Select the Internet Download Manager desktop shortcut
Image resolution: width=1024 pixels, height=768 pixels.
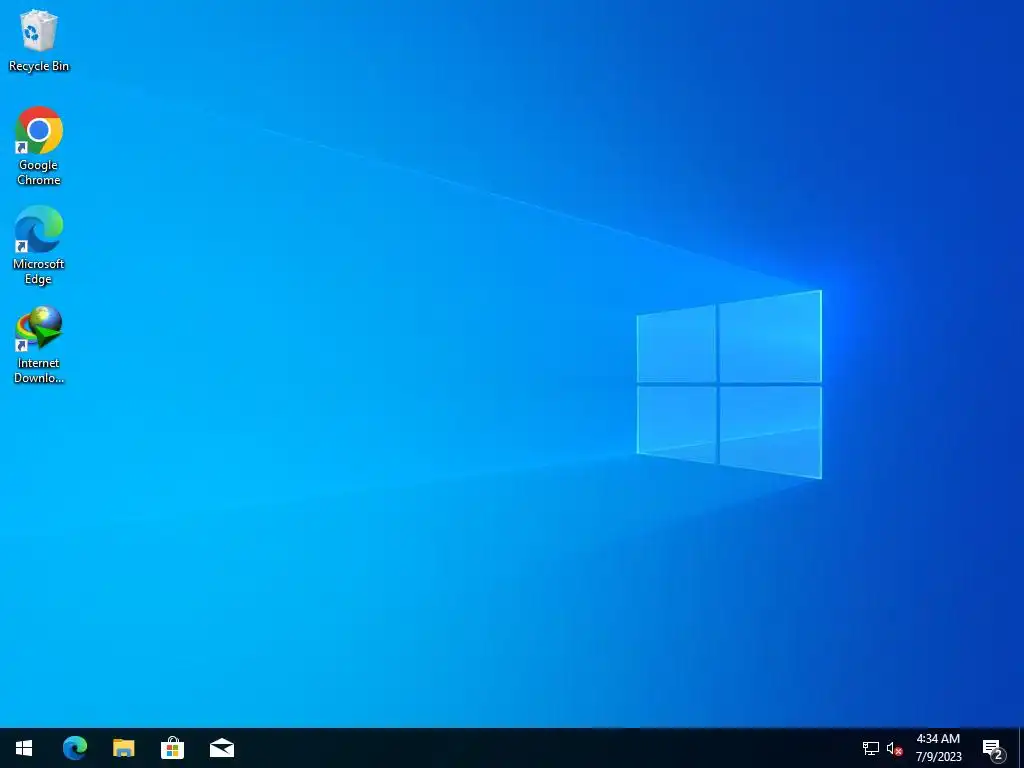39,345
